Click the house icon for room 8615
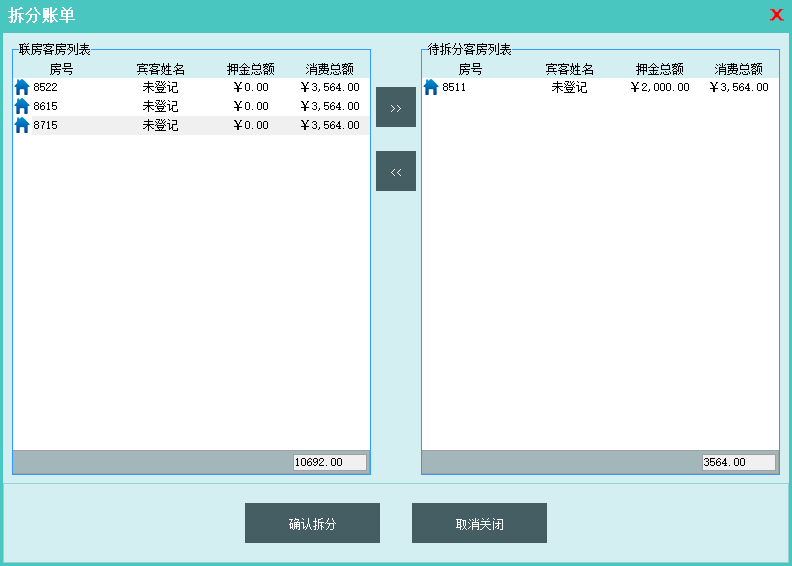 point(22,106)
